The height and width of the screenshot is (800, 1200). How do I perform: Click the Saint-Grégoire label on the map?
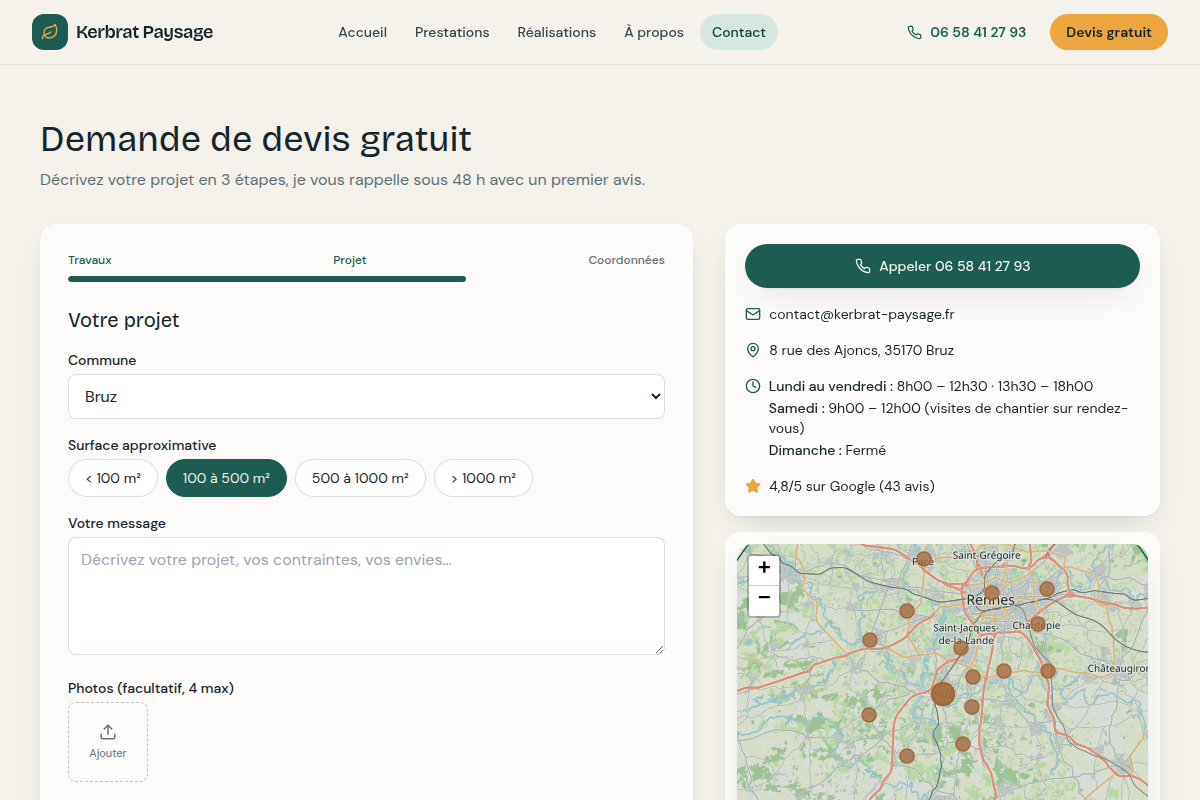tap(987, 554)
